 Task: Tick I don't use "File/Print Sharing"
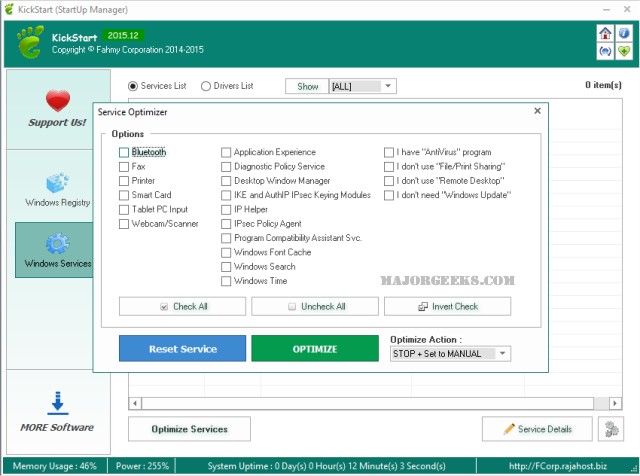coord(389,167)
